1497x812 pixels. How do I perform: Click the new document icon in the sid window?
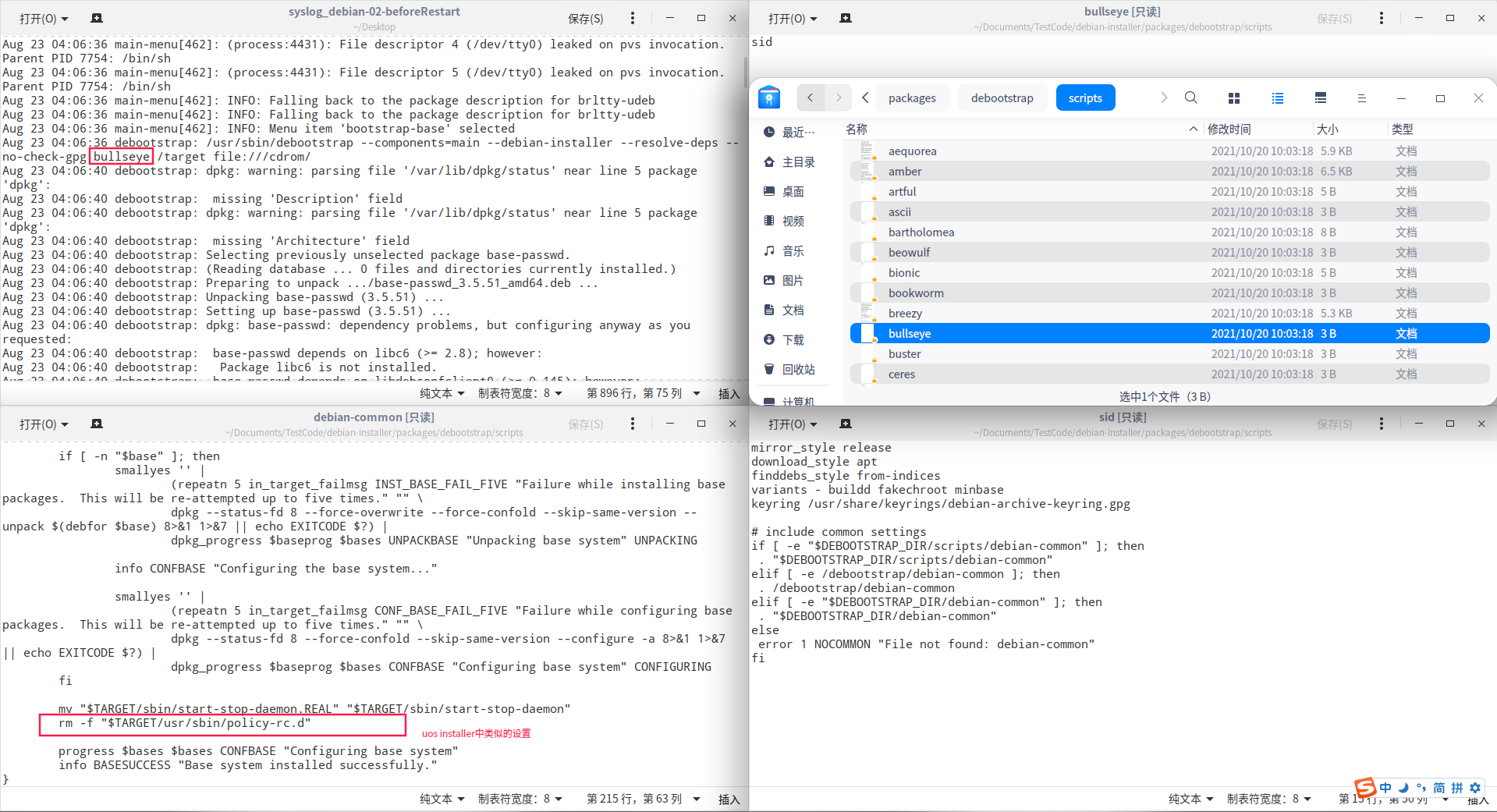click(846, 424)
